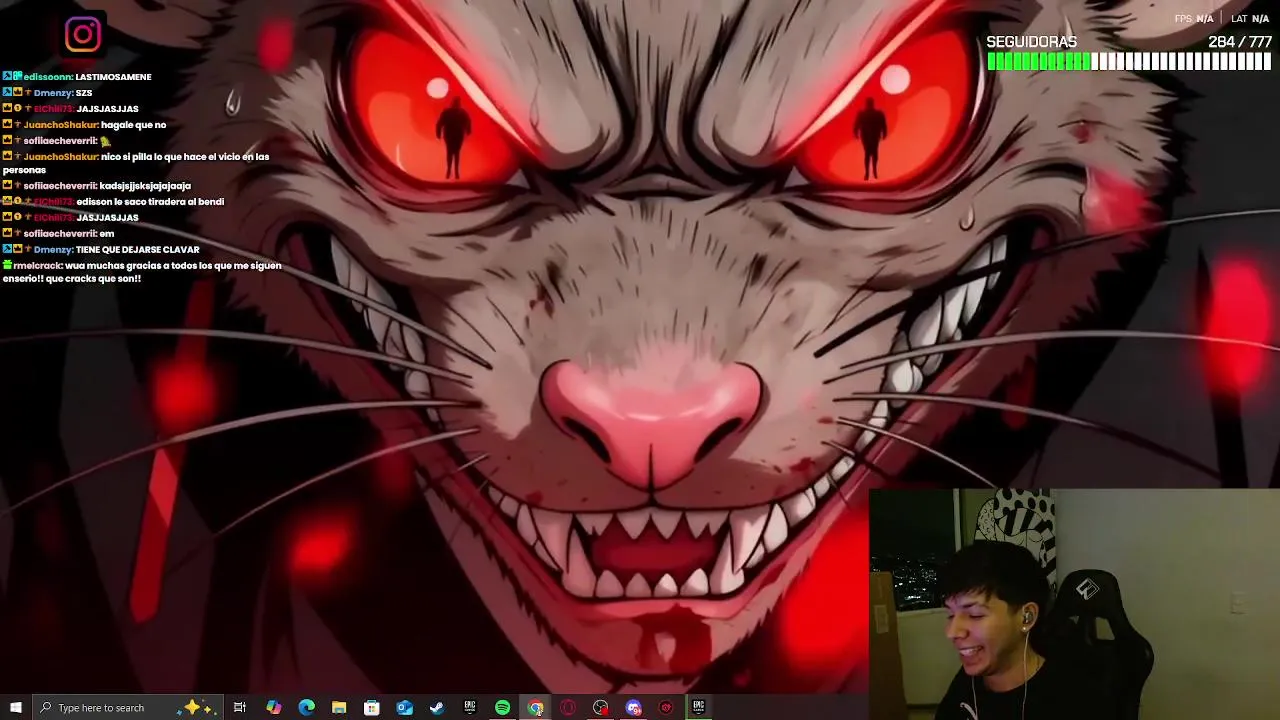1280x720 pixels.
Task: Click the Instagram logo overlay
Action: [x=83, y=35]
